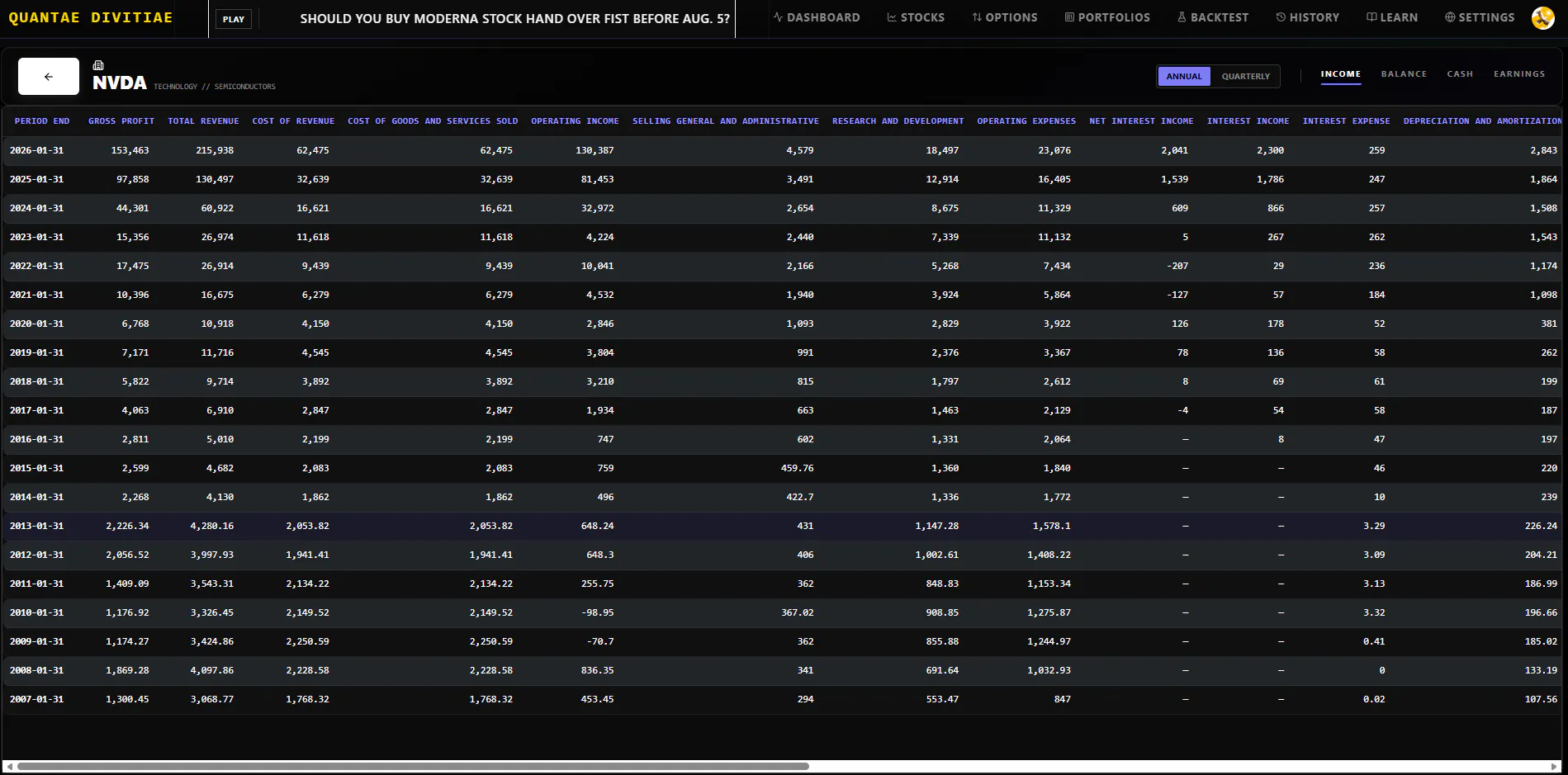Open the Options menu item

(x=1005, y=17)
